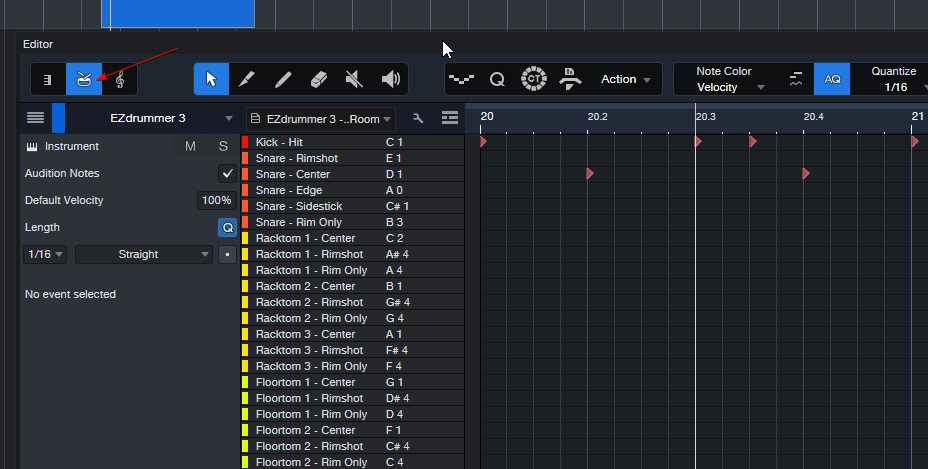Screen dimensions: 928x469
Task: Toggle Length quantize Q button
Action: tap(227, 227)
